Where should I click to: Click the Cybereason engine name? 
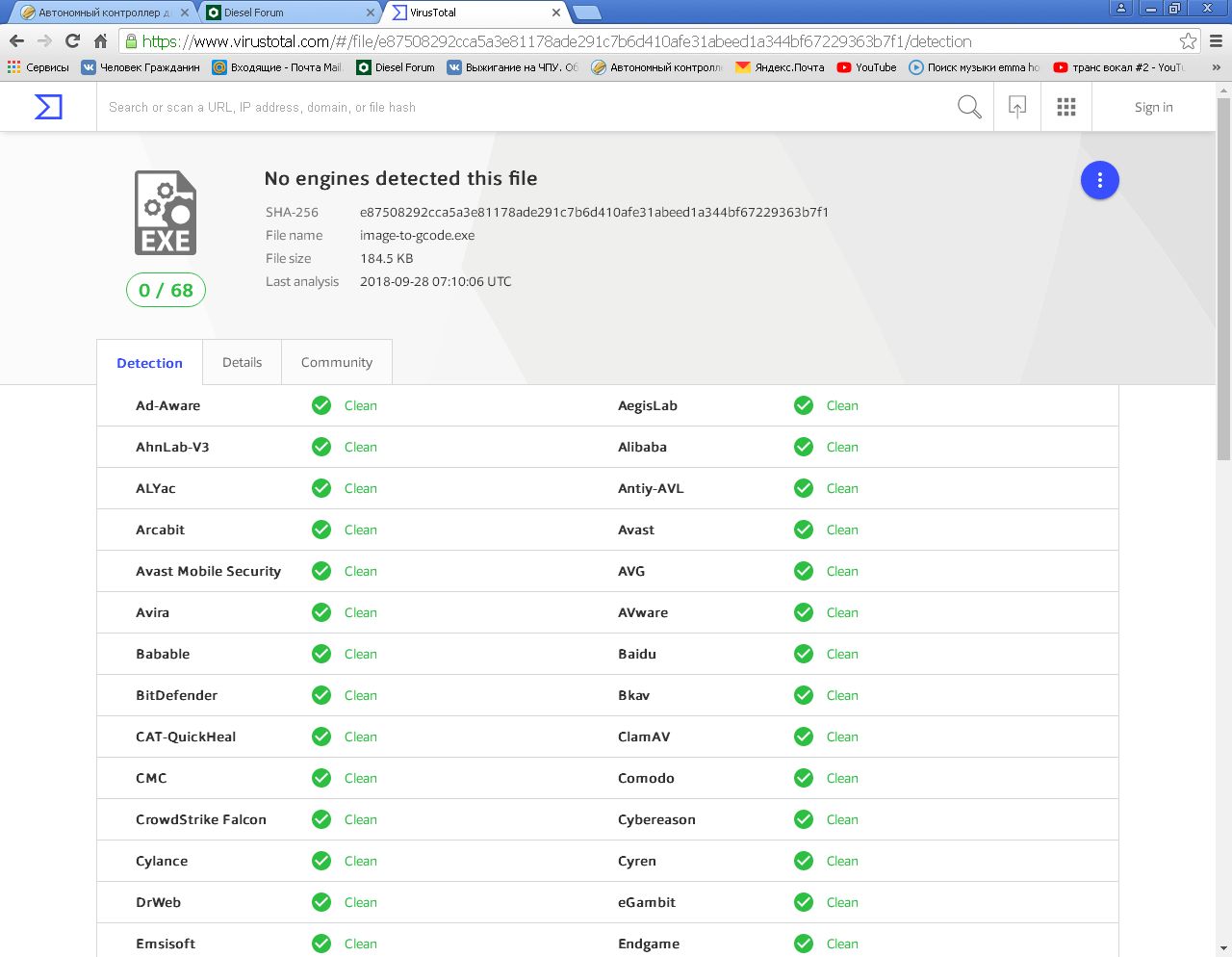pyautogui.click(x=656, y=819)
